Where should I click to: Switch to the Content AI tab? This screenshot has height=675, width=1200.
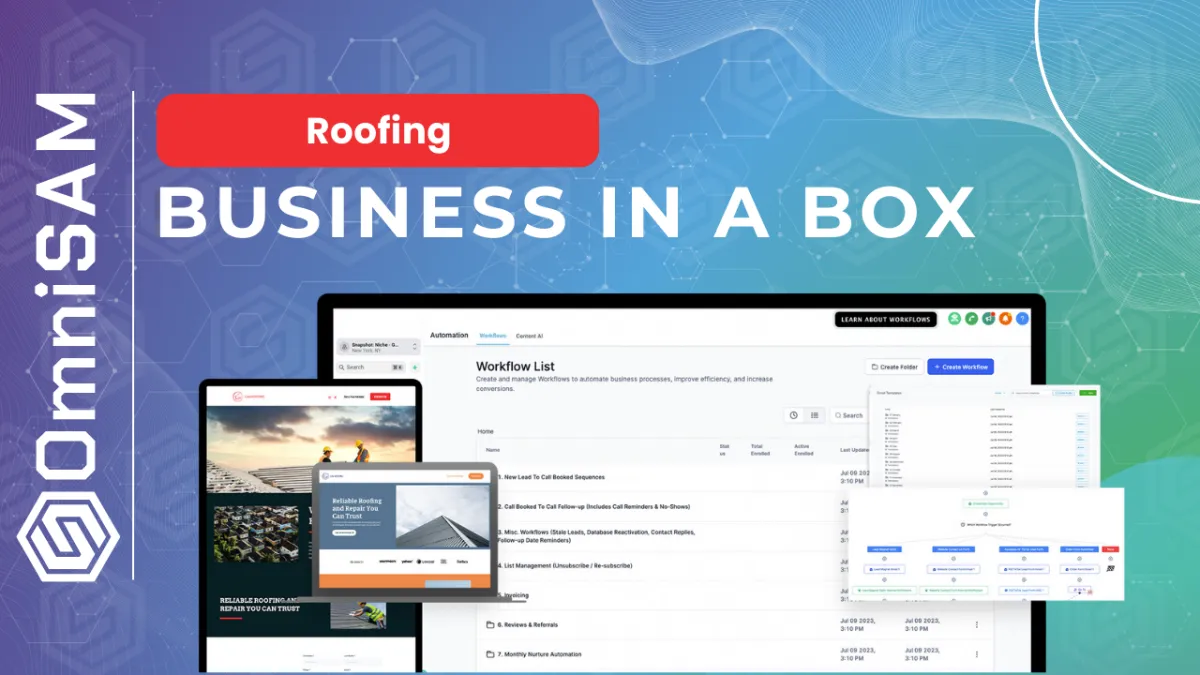[x=529, y=336]
